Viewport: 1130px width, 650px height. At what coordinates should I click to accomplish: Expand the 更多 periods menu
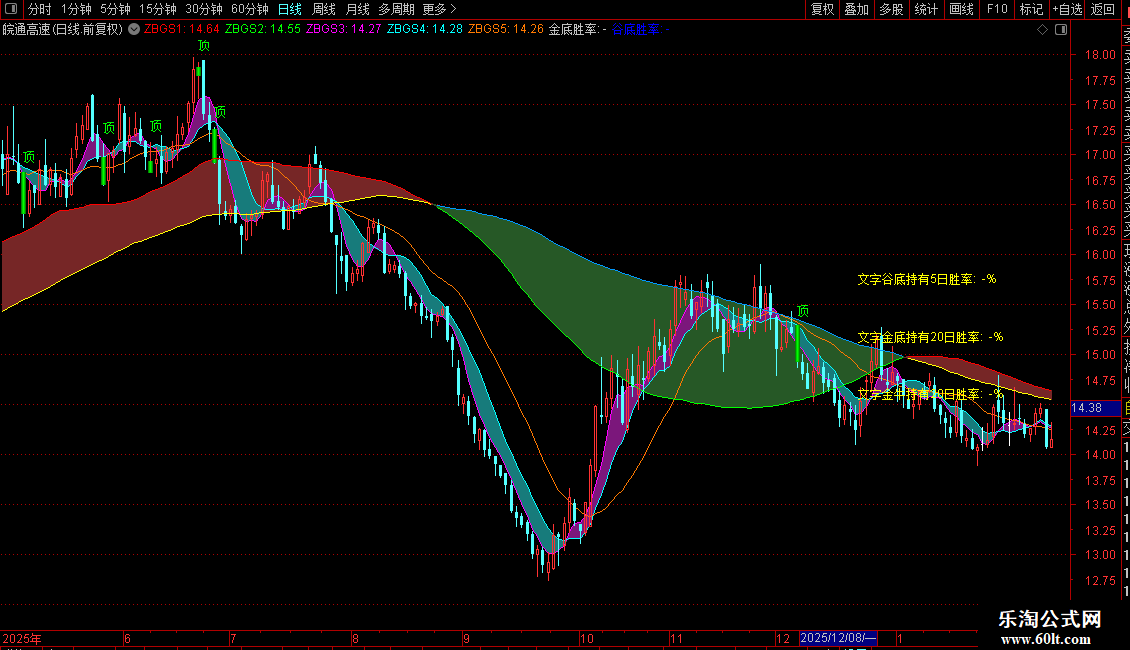(x=439, y=9)
